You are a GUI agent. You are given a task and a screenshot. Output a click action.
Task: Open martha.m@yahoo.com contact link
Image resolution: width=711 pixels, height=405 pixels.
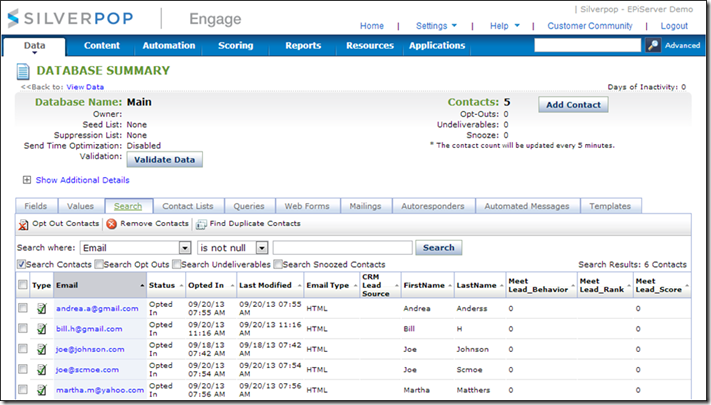100,390
